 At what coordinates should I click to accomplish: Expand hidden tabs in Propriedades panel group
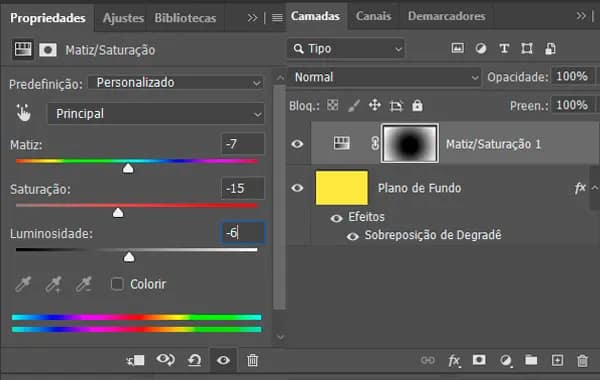252,18
